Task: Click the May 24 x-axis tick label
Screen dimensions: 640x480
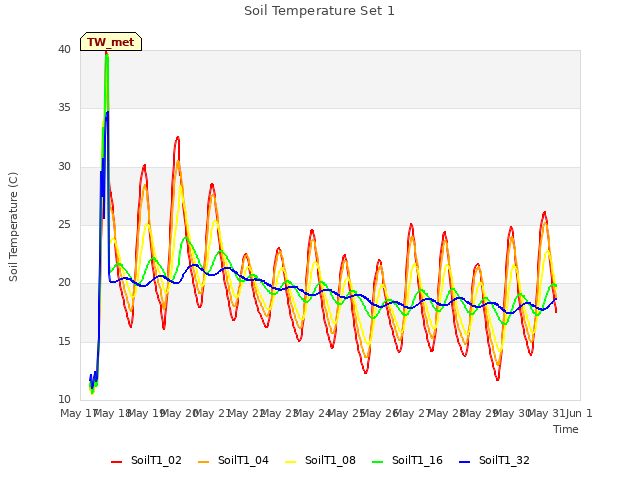Action: pos(312,413)
